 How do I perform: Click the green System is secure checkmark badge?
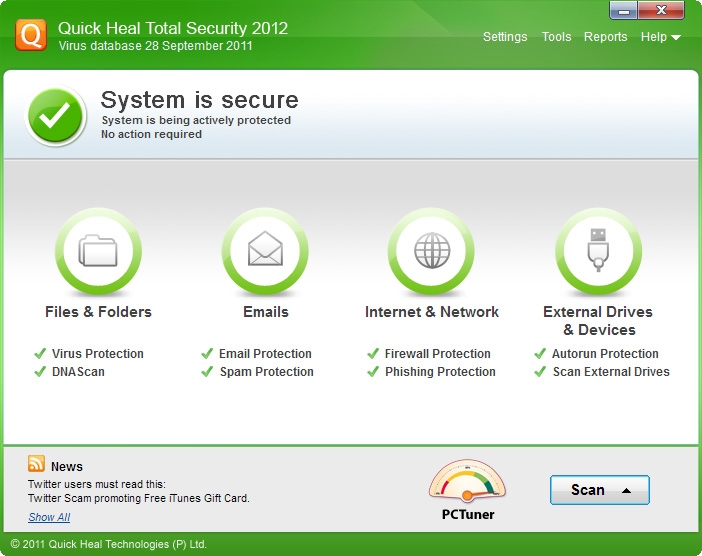(x=56, y=115)
